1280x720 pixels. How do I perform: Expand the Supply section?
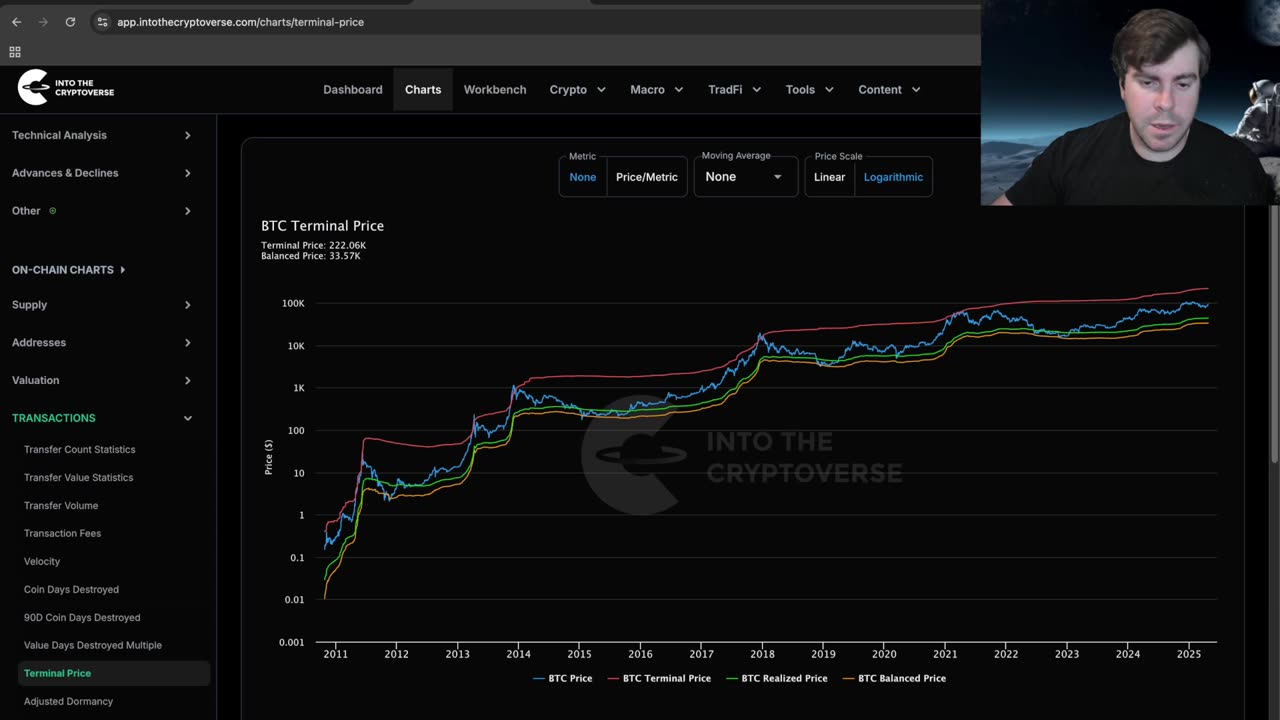click(x=102, y=305)
